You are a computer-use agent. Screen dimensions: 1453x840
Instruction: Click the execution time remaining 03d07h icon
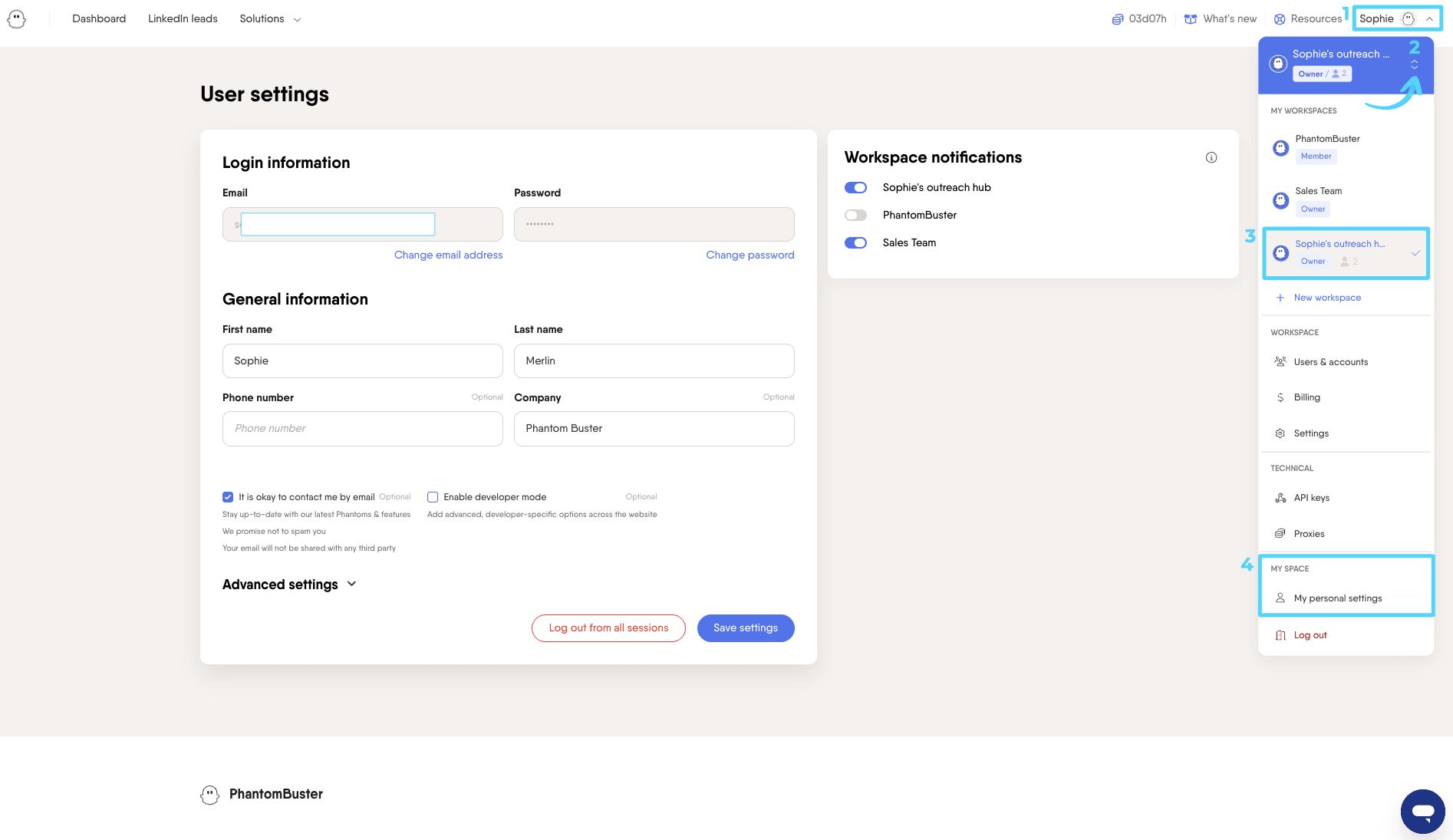click(1118, 19)
